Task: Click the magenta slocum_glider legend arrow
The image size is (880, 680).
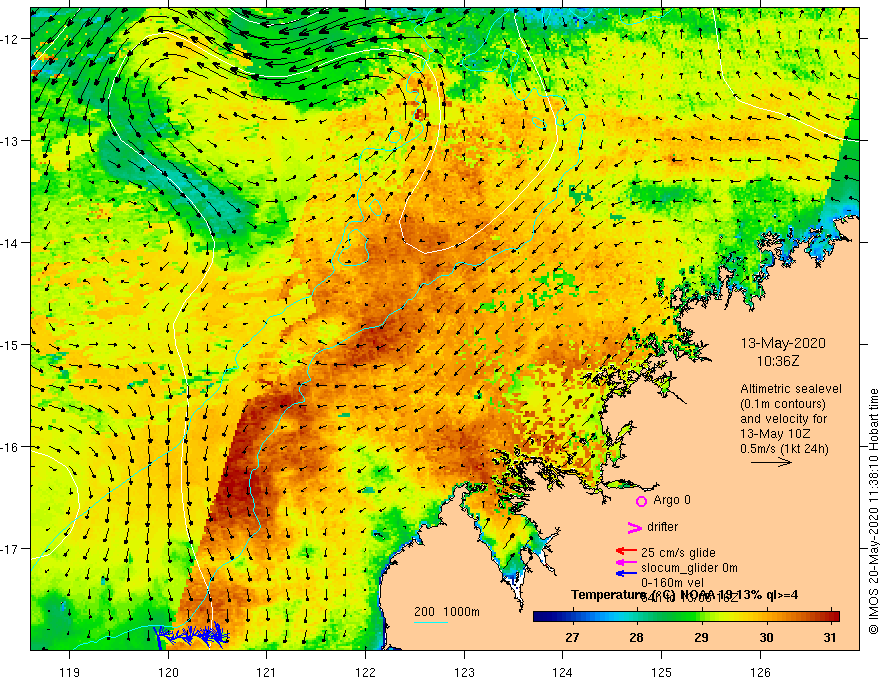Action: (626, 562)
